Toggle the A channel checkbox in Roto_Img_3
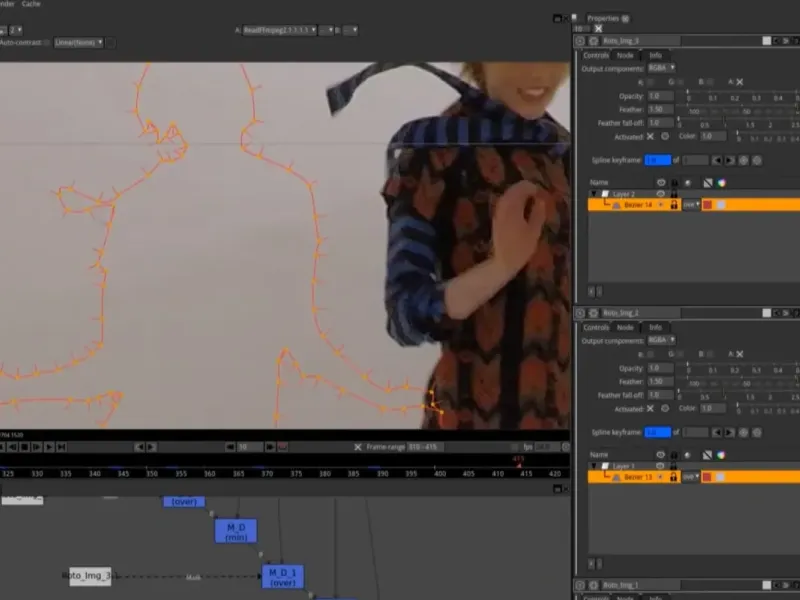 (740, 82)
